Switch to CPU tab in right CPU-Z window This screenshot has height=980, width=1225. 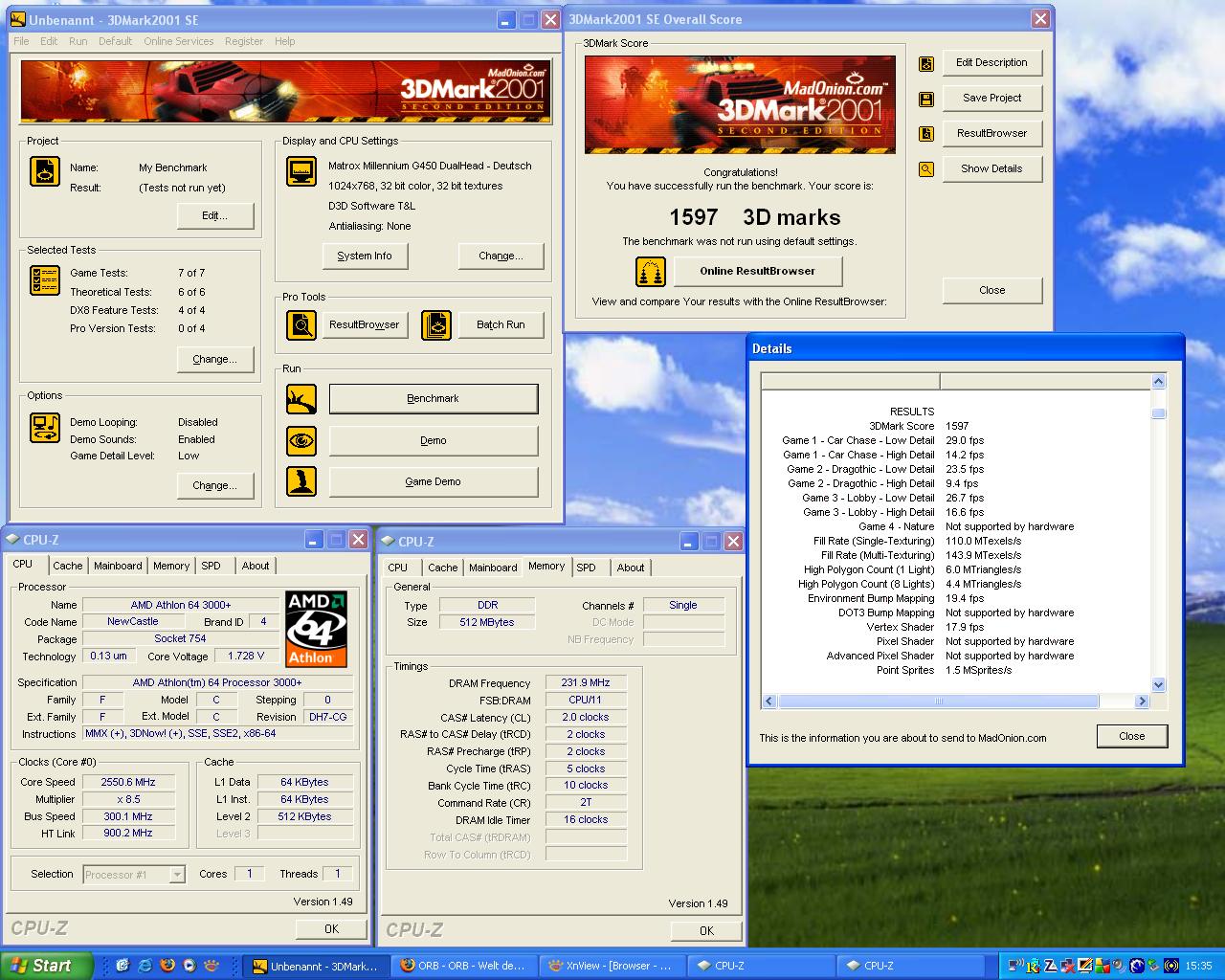click(398, 568)
